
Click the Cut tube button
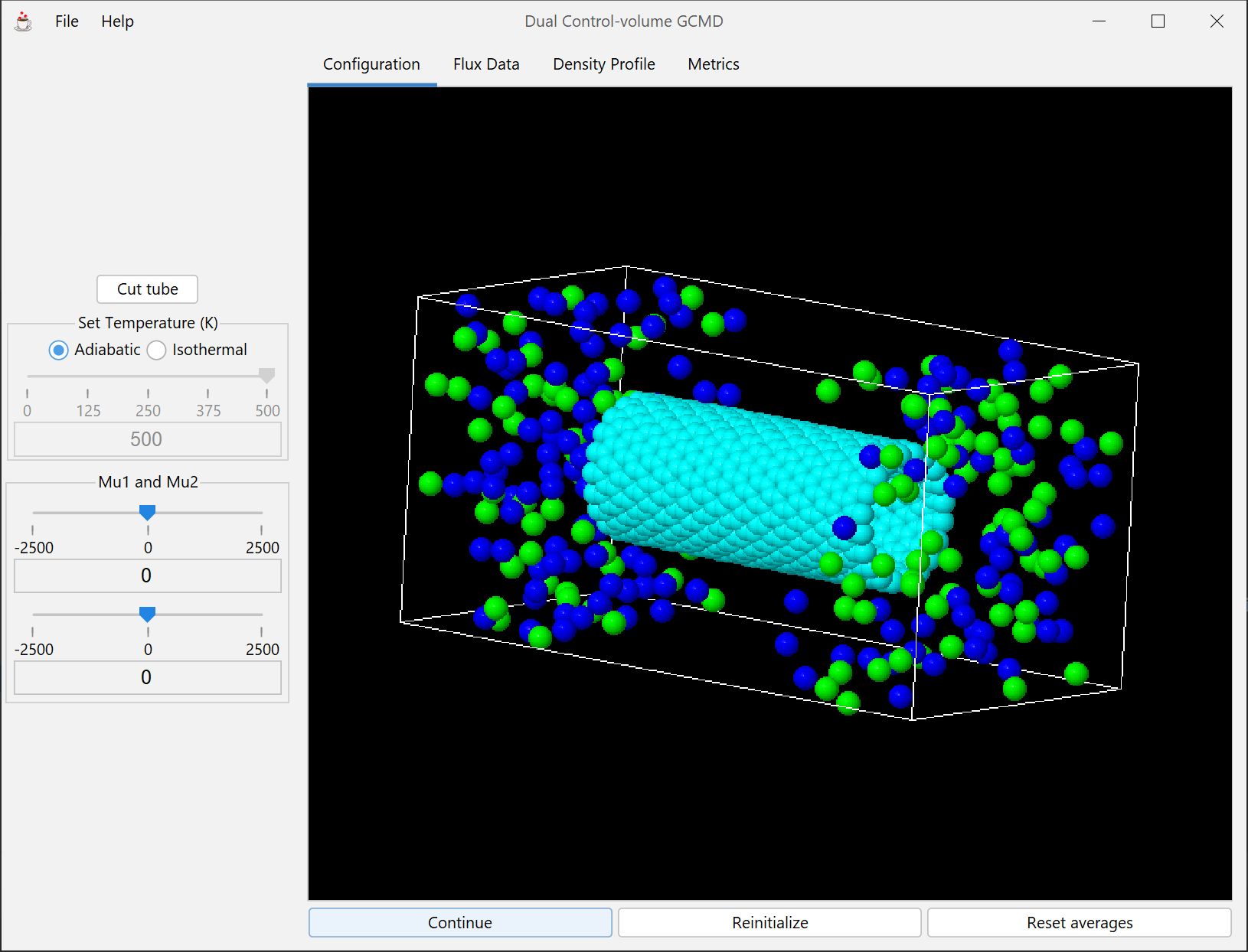coord(148,289)
